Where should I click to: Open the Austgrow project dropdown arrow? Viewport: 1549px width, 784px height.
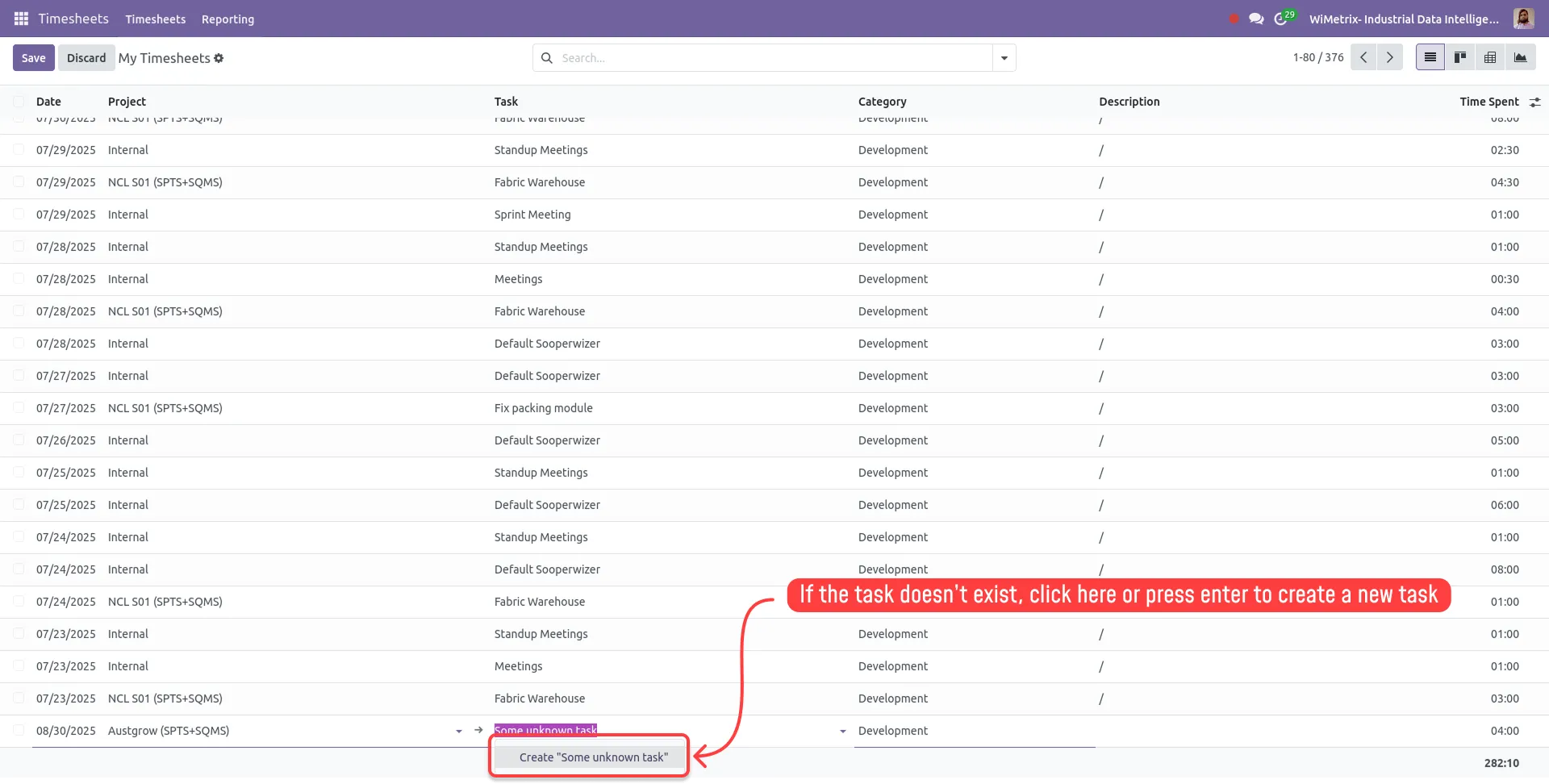tap(459, 731)
